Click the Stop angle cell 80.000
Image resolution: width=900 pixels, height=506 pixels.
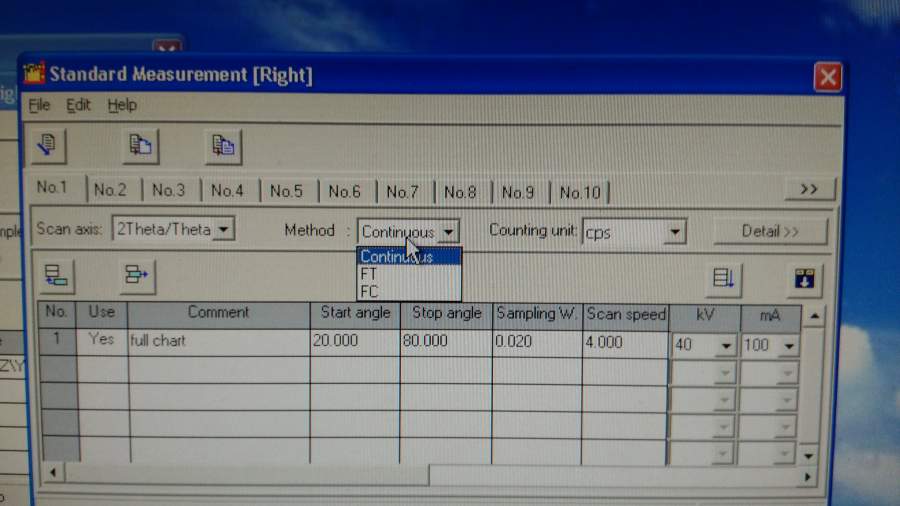click(445, 342)
